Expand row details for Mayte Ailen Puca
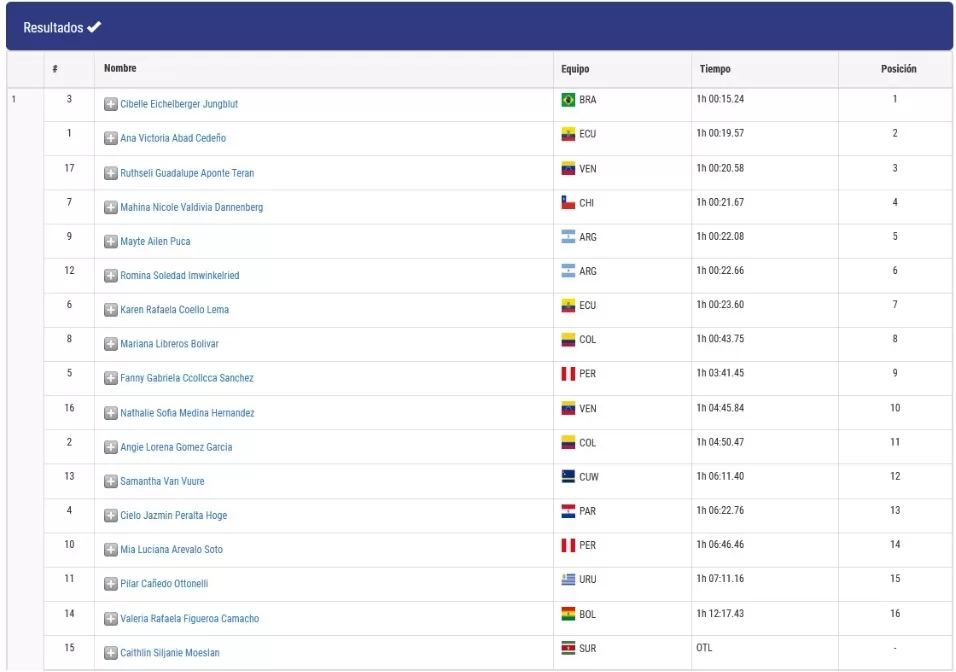Viewport: 956px width, 672px height. pos(110,241)
